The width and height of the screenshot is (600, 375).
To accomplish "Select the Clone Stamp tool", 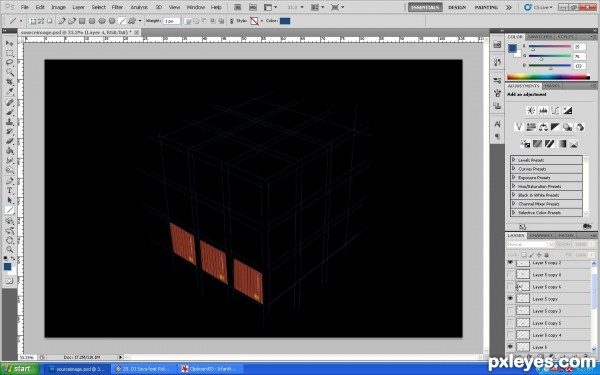I will (10, 122).
